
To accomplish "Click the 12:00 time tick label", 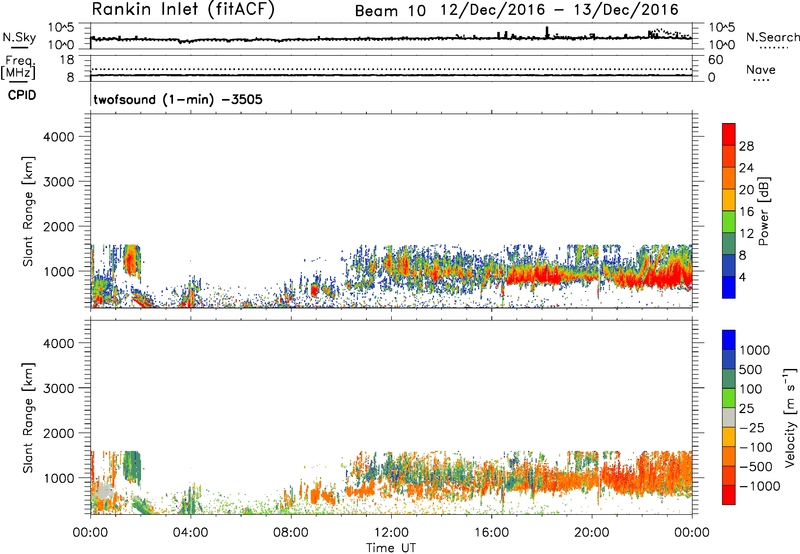I will tap(391, 533).
